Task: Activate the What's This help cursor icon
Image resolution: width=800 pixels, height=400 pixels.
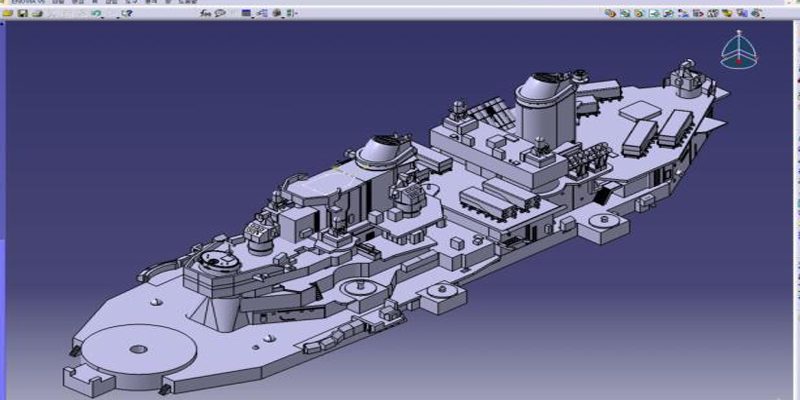Action: coord(127,14)
